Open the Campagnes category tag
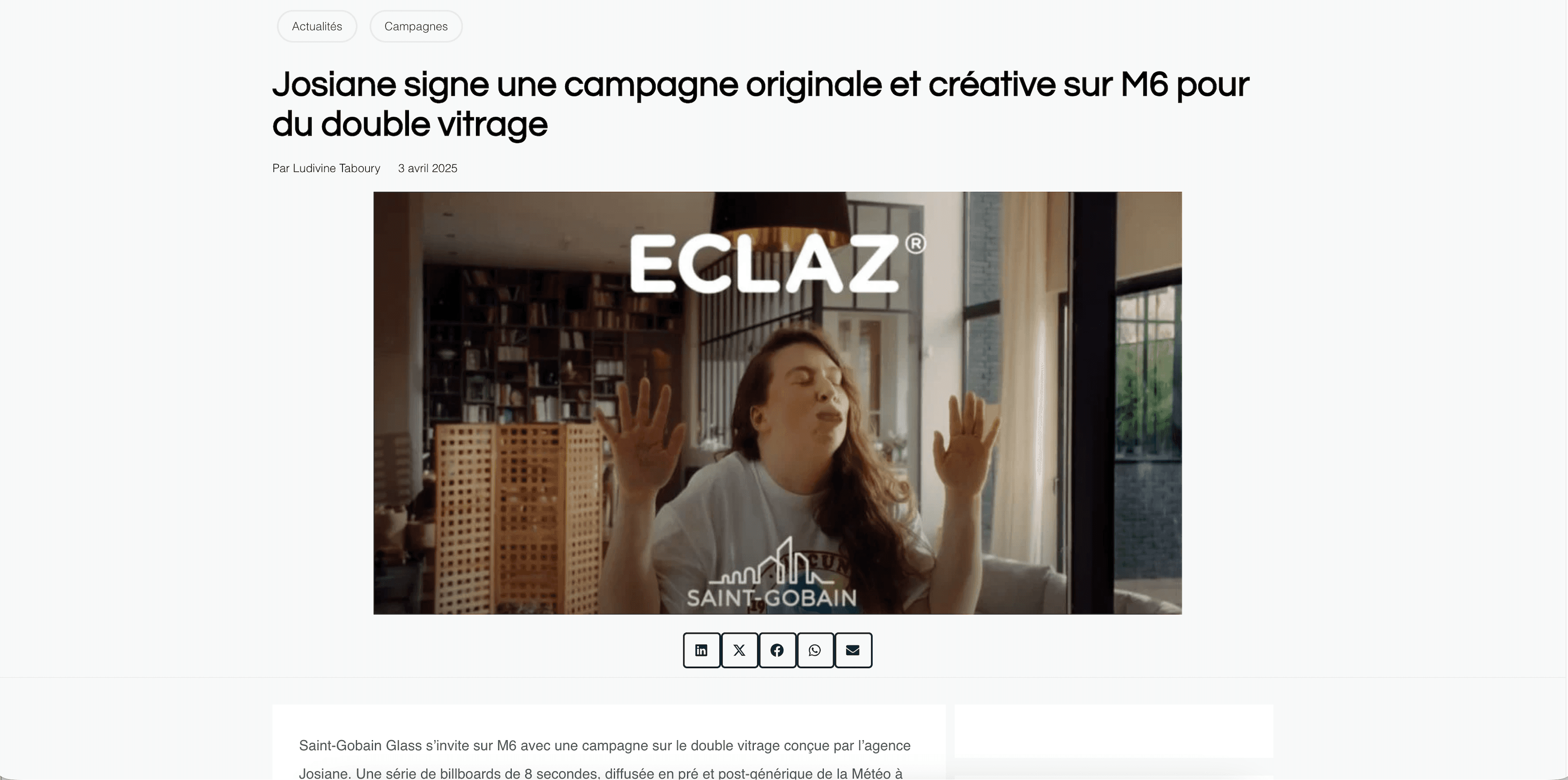This screenshot has height=780, width=1568. (x=416, y=26)
